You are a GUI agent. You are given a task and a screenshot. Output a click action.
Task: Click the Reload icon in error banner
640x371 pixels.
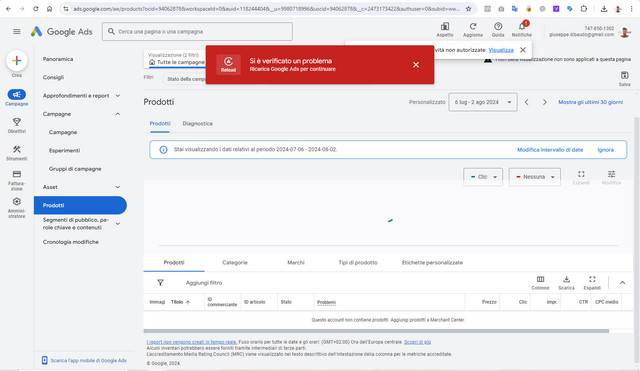coord(228,64)
